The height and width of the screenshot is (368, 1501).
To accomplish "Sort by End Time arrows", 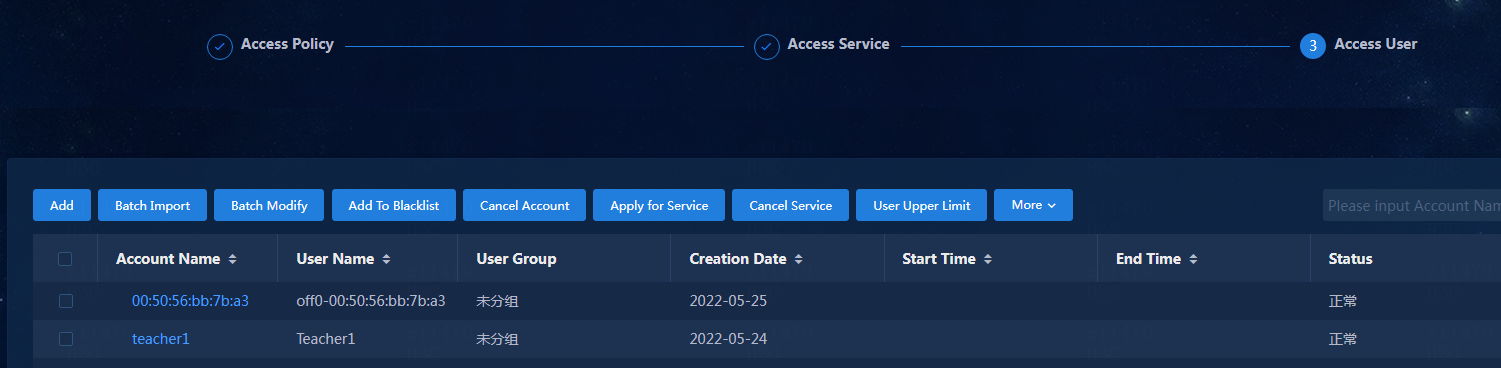I will [1194, 259].
